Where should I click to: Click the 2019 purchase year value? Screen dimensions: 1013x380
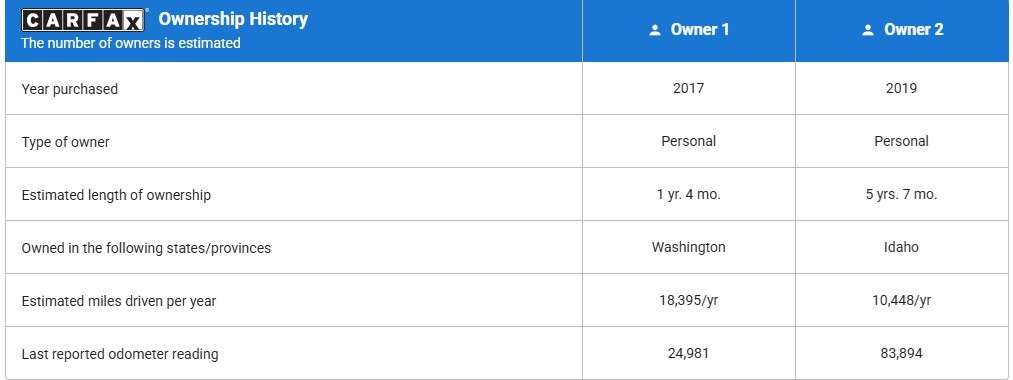point(901,89)
